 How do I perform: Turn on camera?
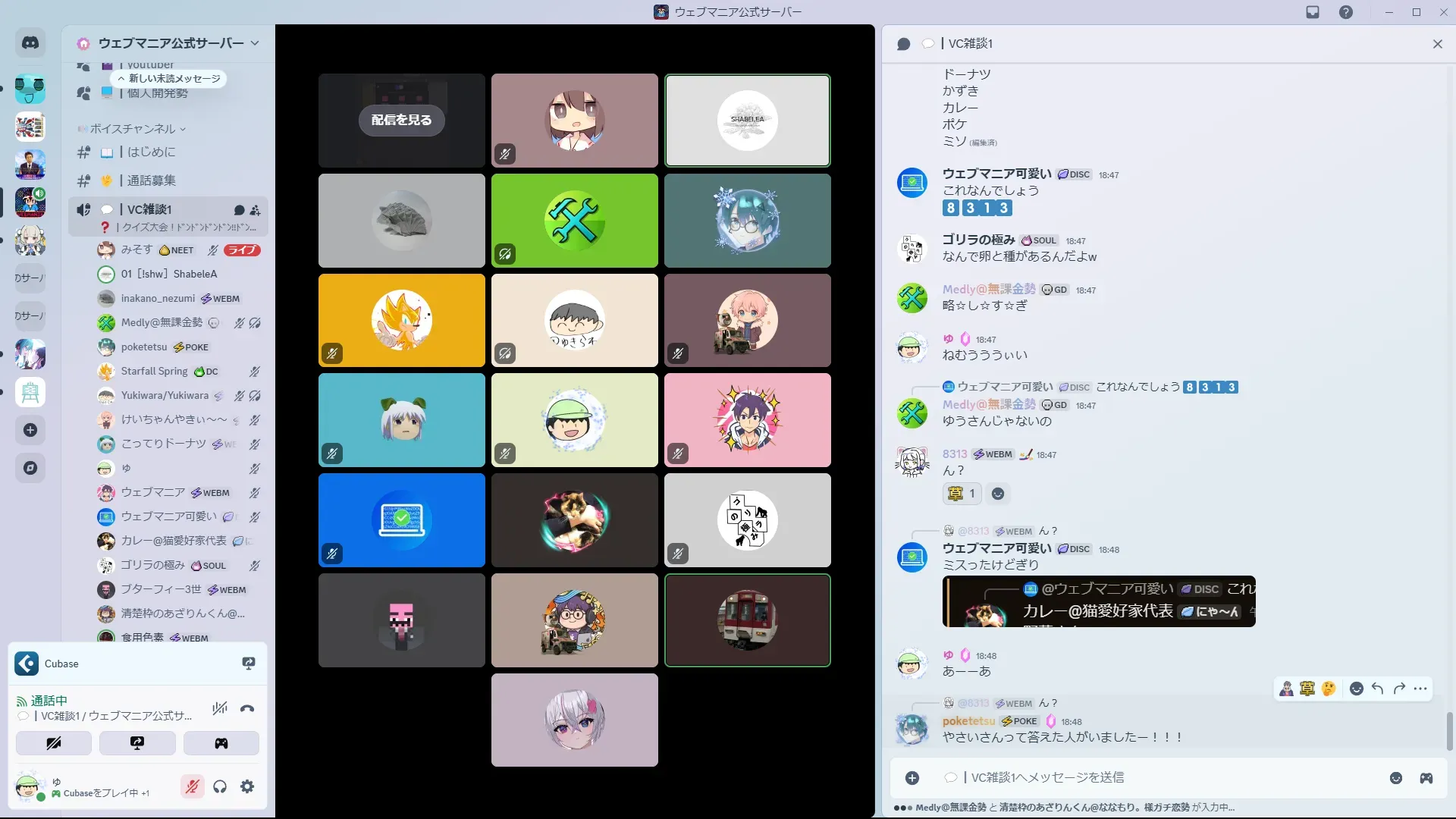click(54, 743)
